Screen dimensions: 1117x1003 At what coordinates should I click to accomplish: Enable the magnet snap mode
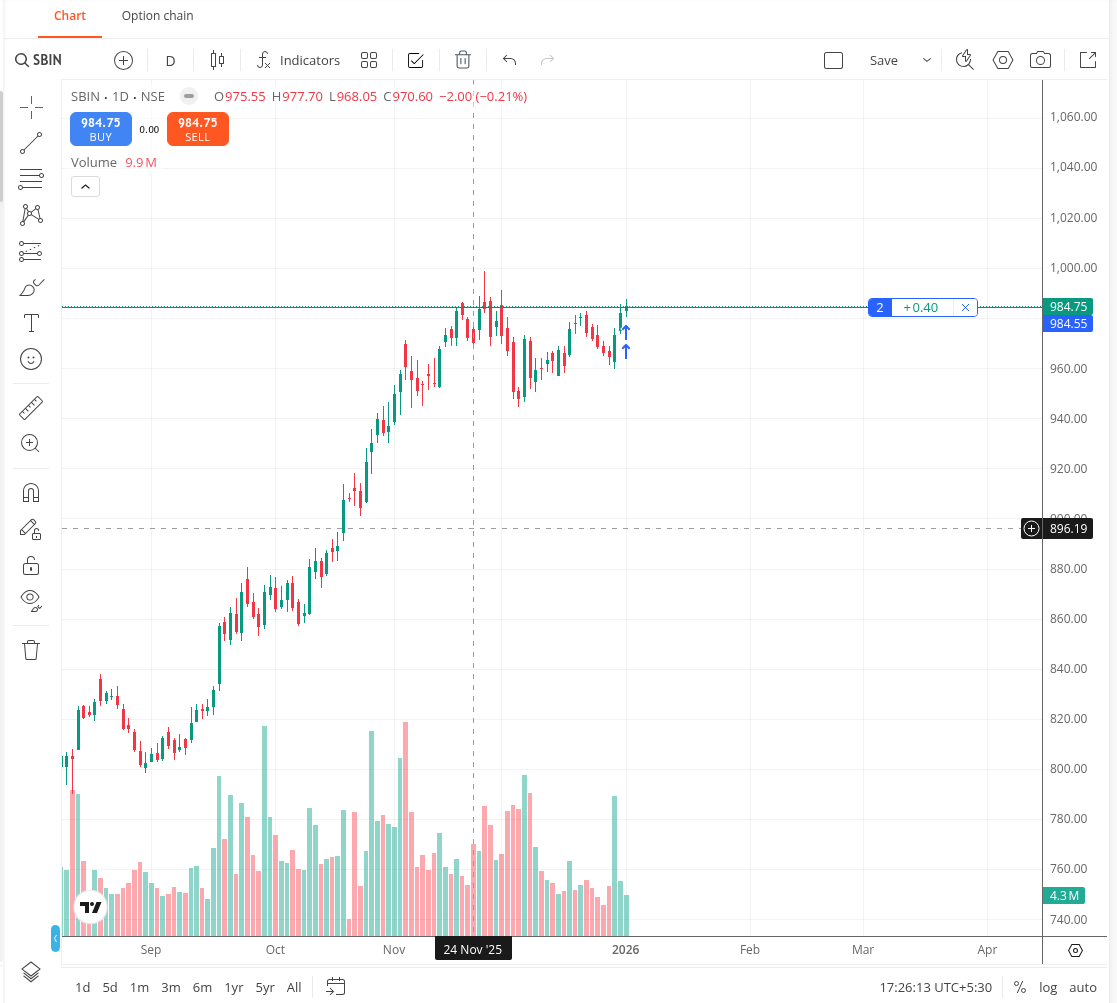(x=31, y=493)
